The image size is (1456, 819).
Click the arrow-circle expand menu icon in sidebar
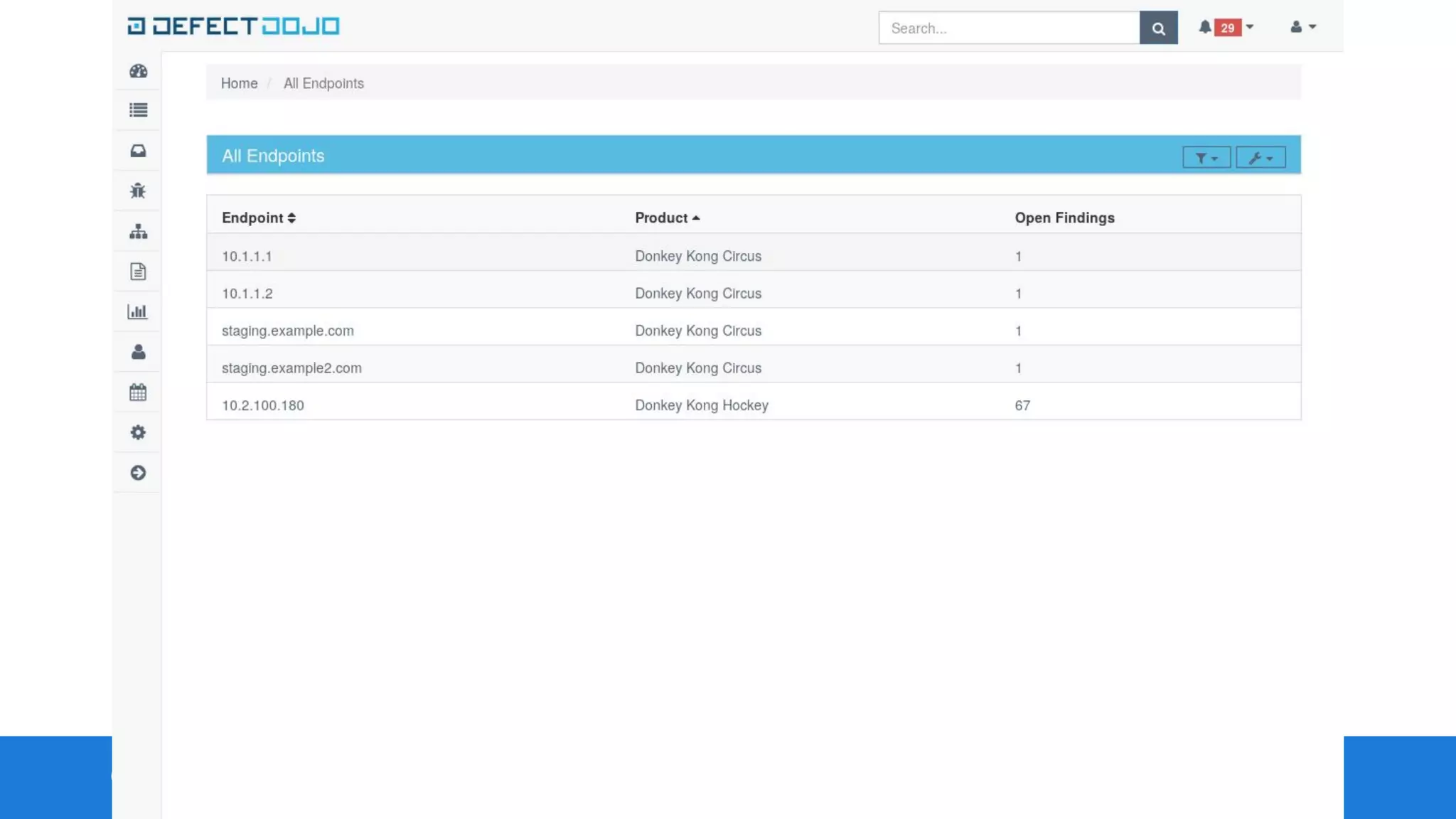click(138, 473)
